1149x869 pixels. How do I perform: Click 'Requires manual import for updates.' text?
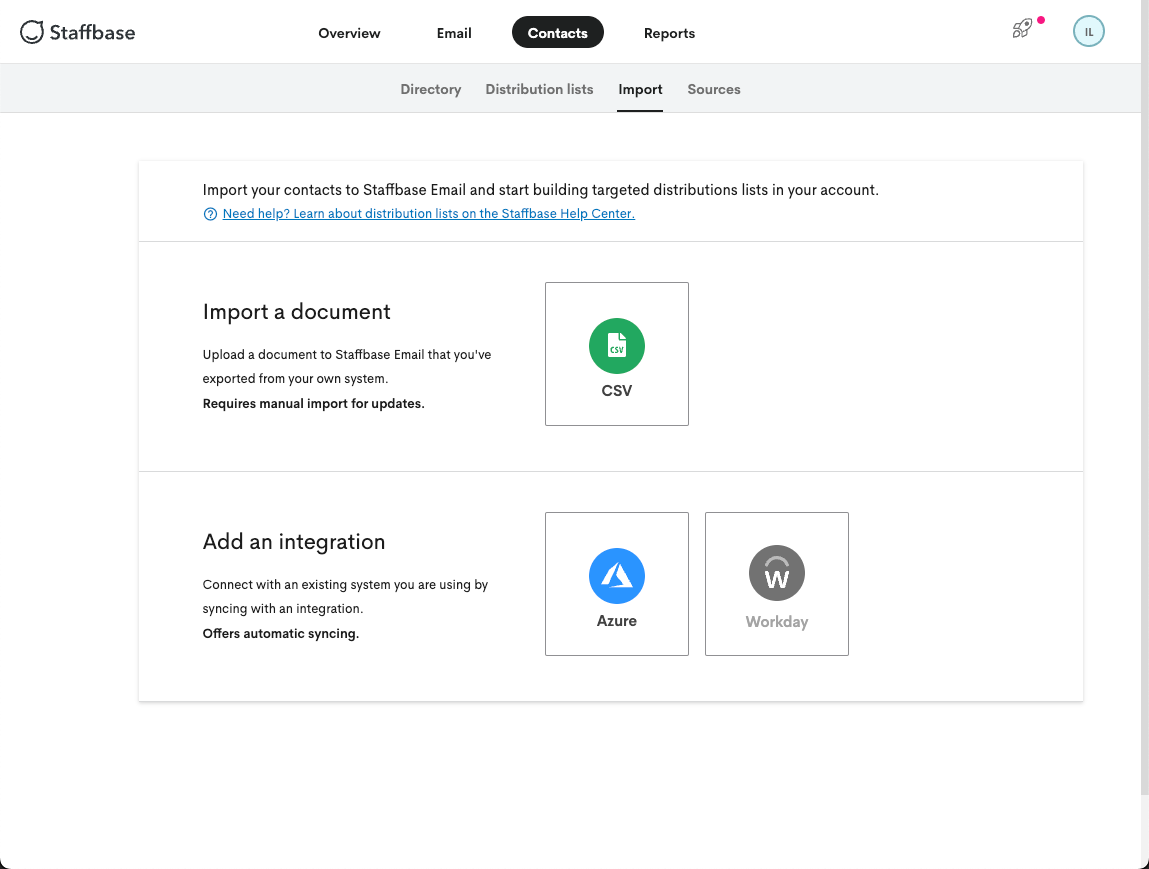(x=314, y=404)
